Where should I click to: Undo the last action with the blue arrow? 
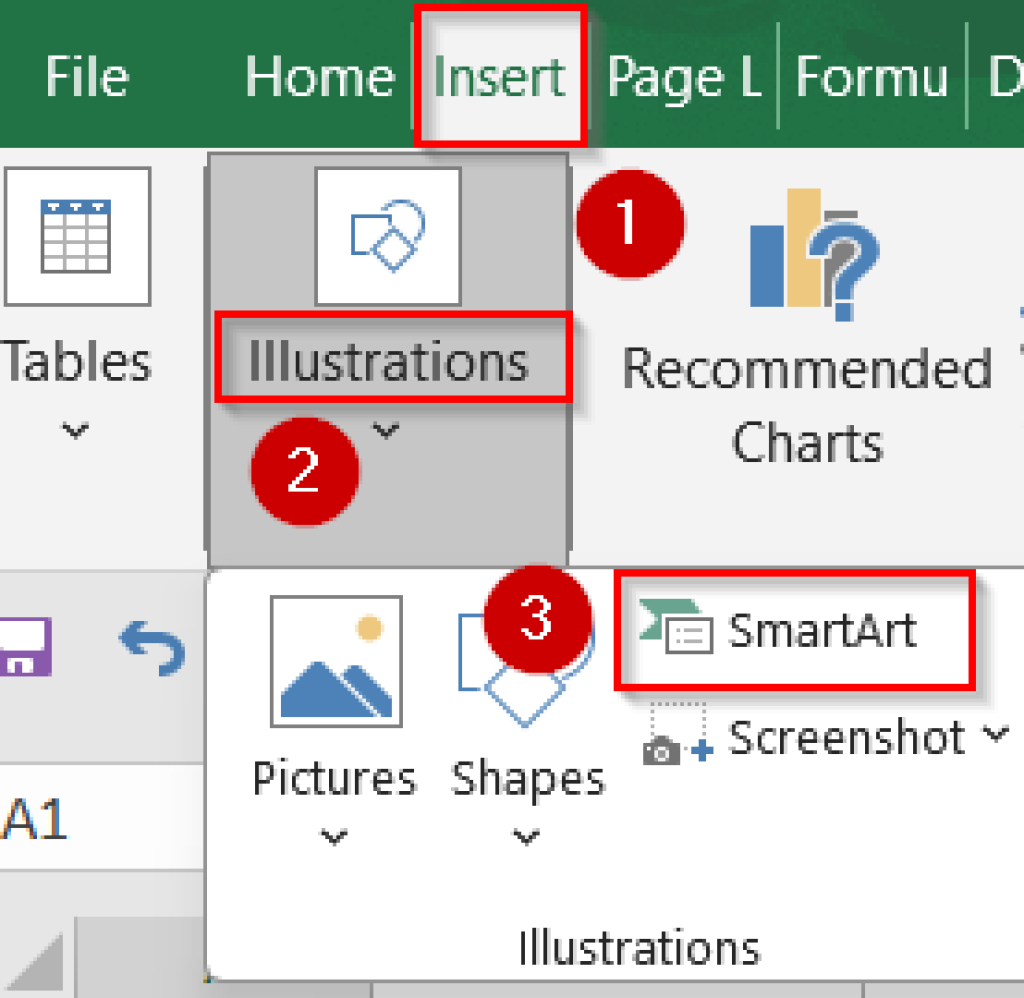152,649
